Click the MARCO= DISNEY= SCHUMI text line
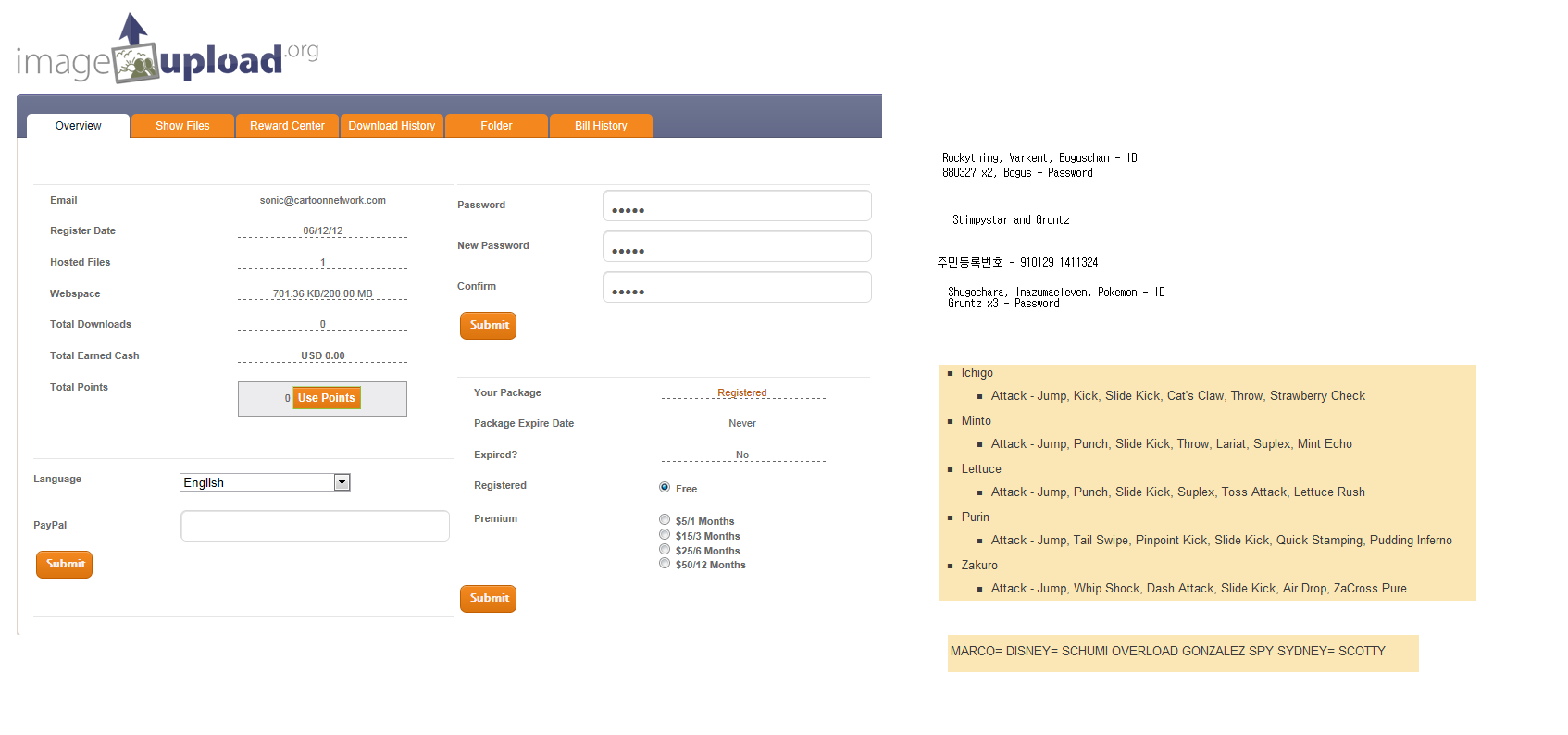Screen dimensions: 1568x735 (1168, 652)
